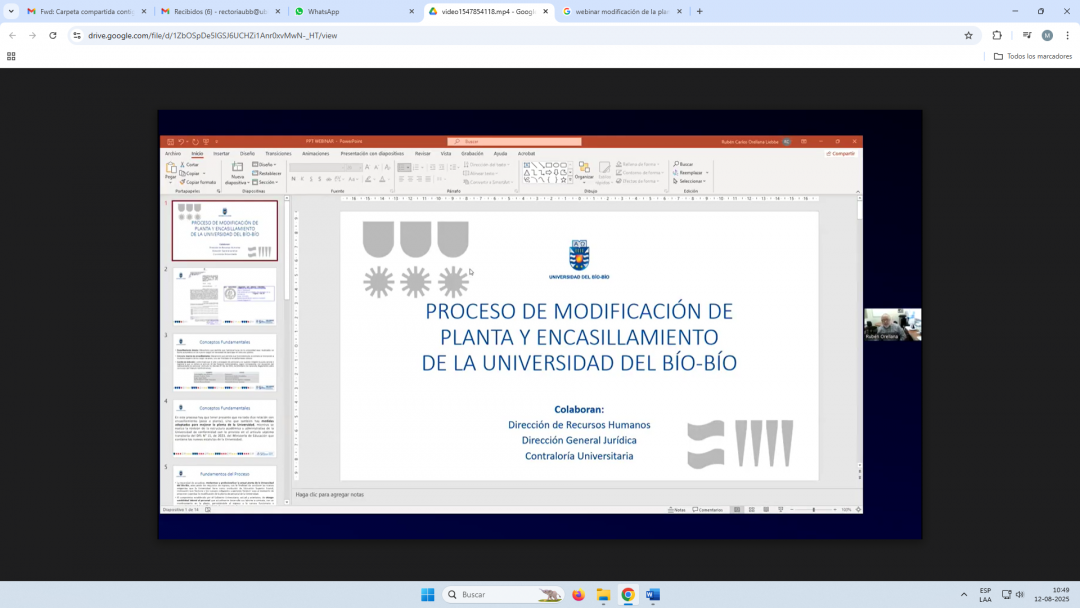Open the Chrome apps grid shortcut
Image resolution: width=1080 pixels, height=608 pixels.
point(11,56)
